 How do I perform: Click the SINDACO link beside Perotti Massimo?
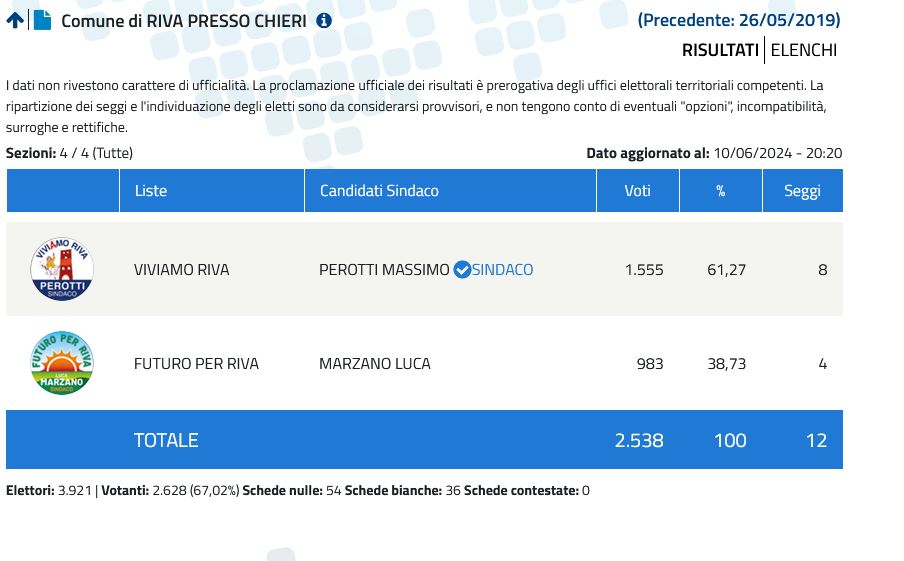click(x=502, y=270)
